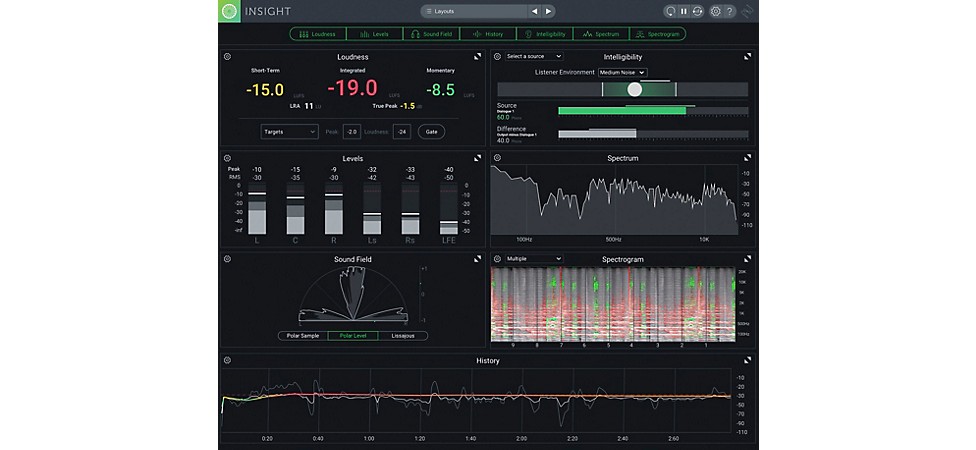Click the 2:00 mark on History timeline
Viewport: 976px width, 450px height.
(522, 438)
